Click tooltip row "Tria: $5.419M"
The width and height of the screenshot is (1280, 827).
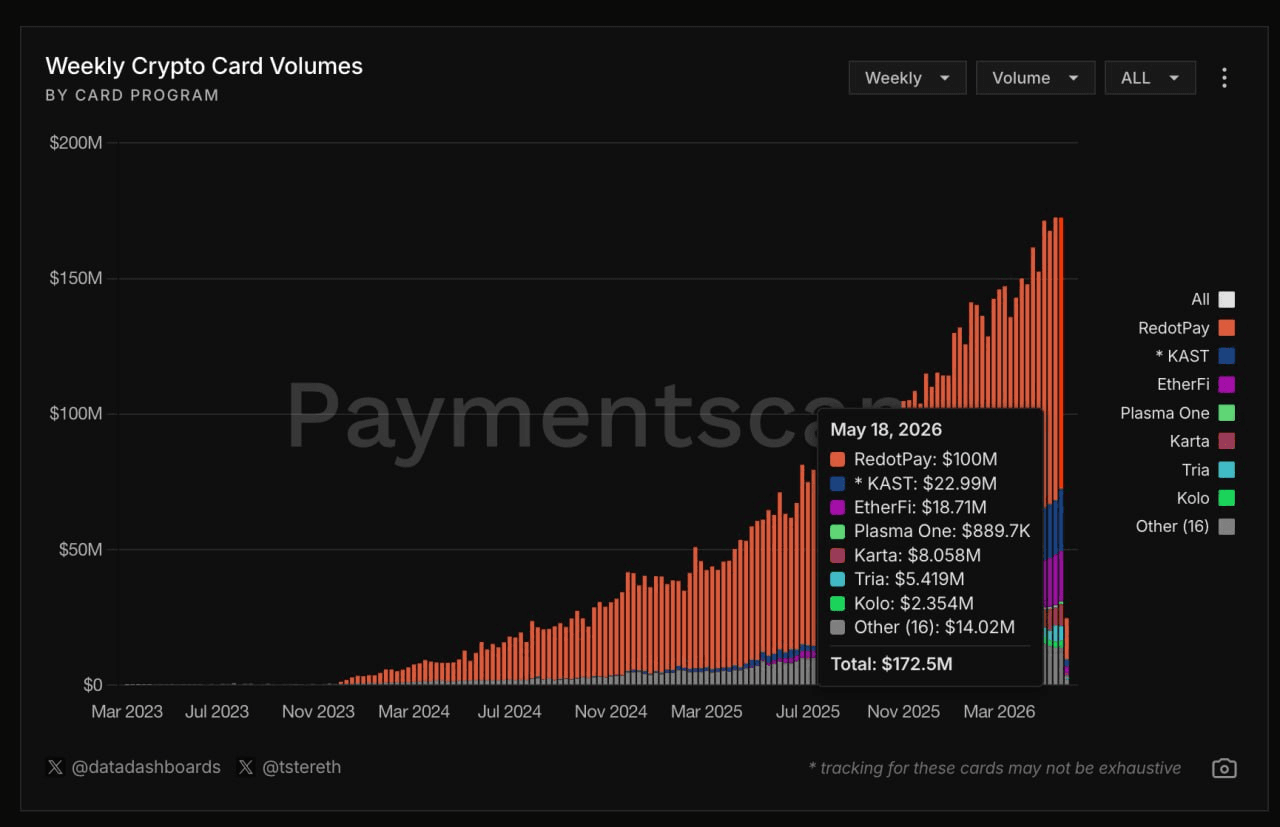tap(900, 579)
